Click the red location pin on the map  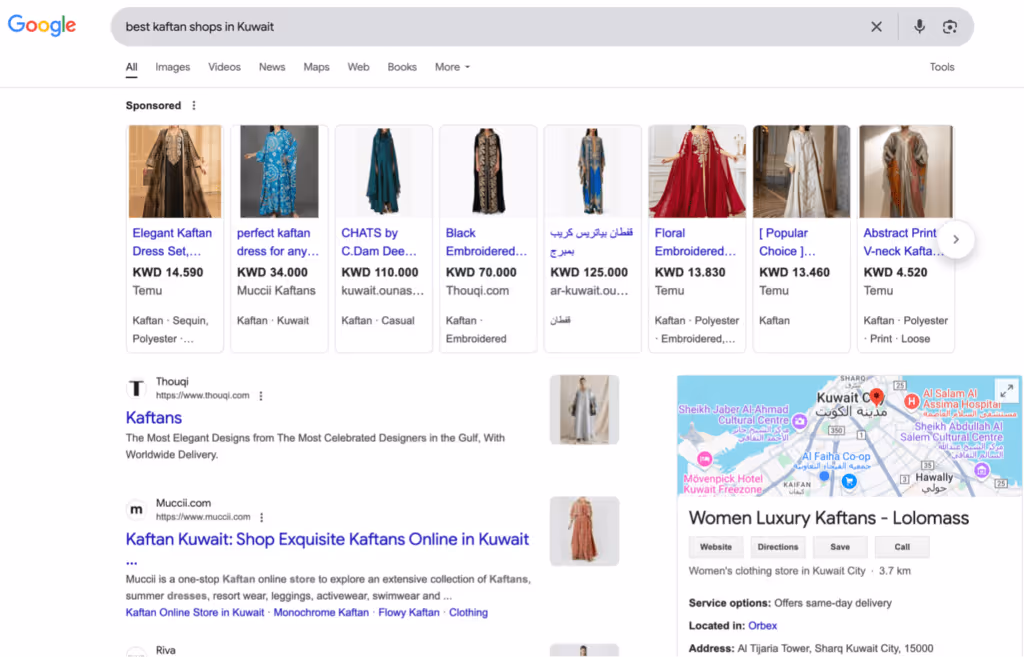click(876, 396)
